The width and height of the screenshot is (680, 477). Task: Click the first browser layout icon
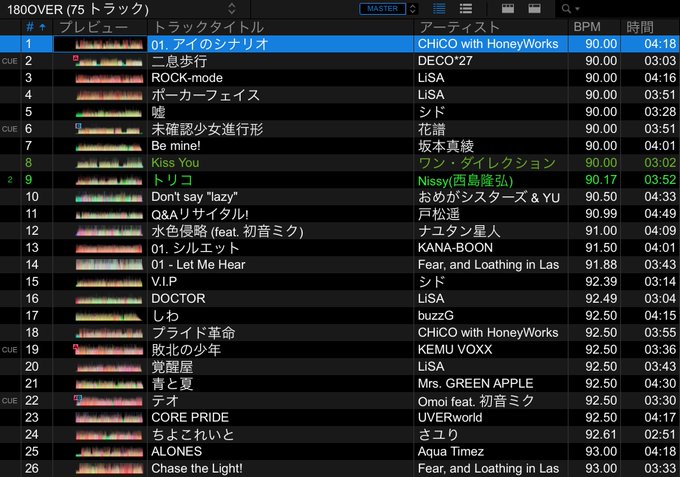508,8
